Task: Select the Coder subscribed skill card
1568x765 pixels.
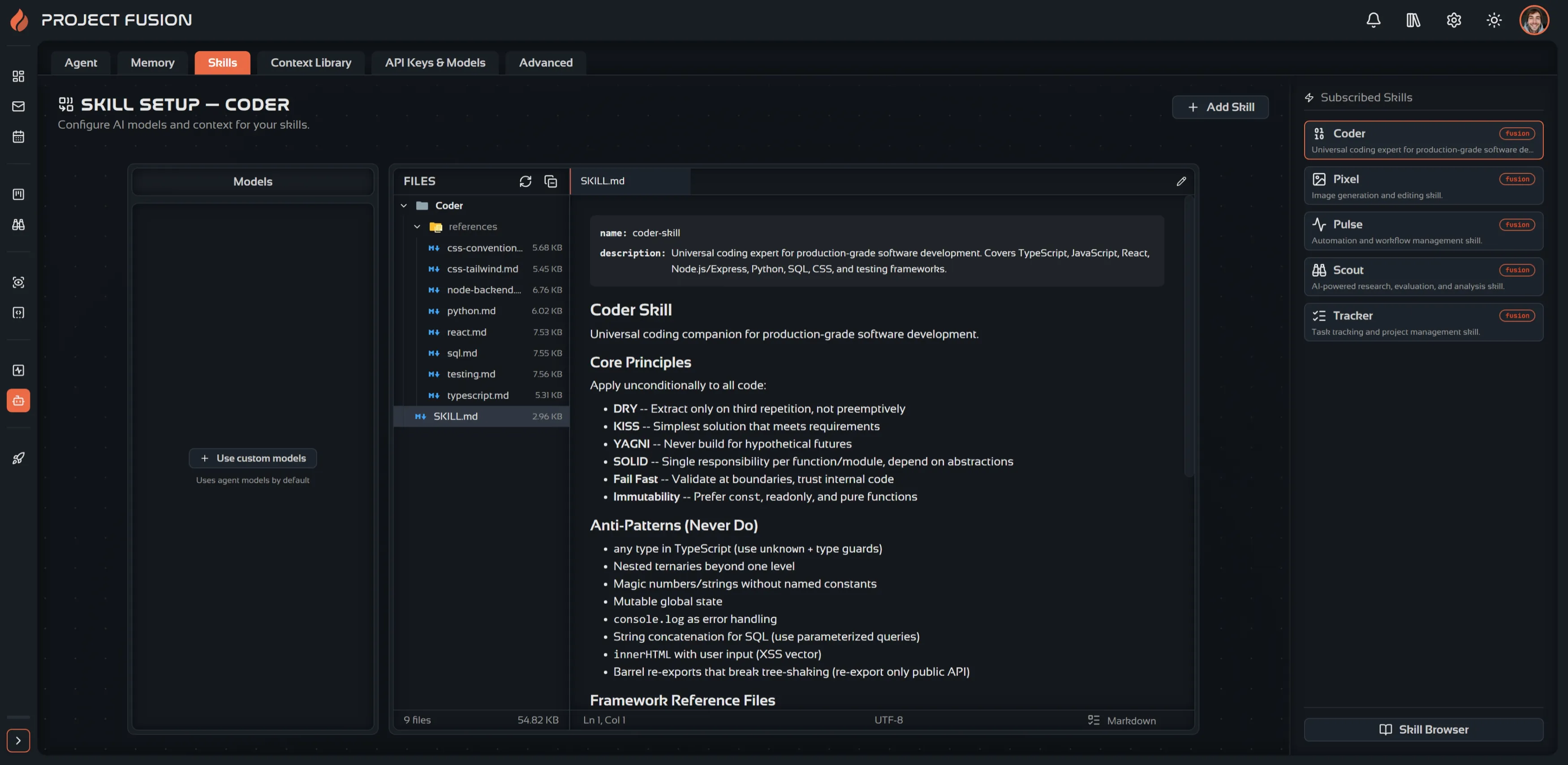Action: 1423,140
